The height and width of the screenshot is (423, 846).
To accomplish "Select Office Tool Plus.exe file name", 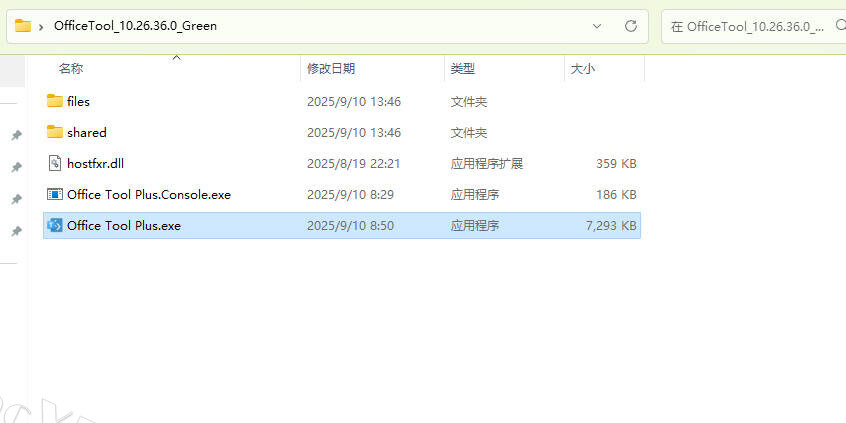I will pyautogui.click(x=124, y=226).
